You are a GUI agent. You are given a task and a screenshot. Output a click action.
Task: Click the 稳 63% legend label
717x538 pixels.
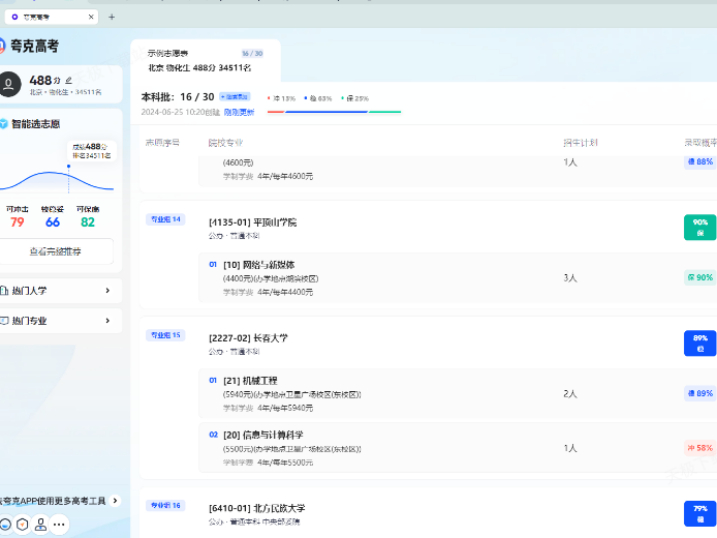(x=318, y=98)
